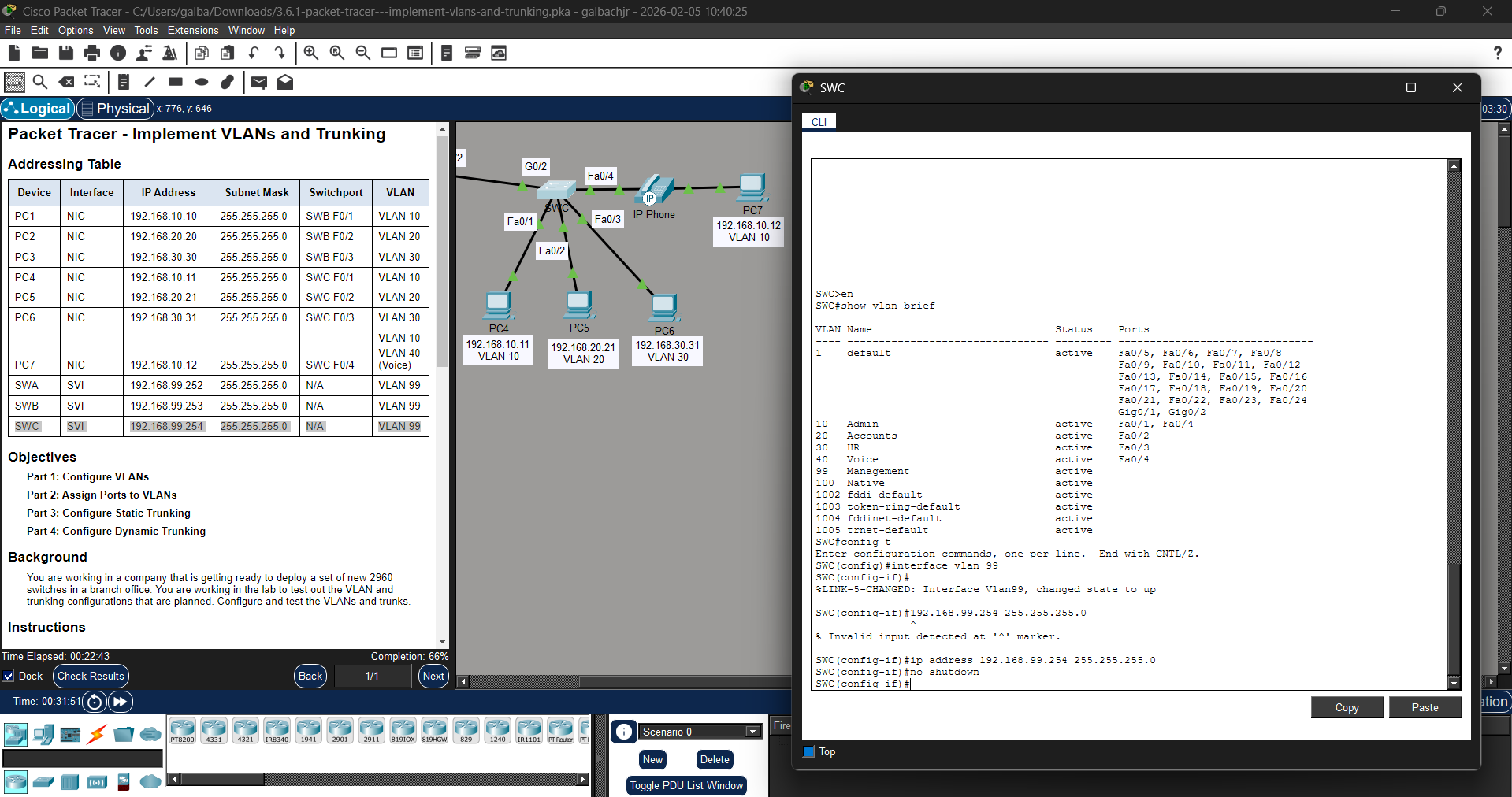Viewport: 1512px width, 797px height.
Task: Redo the last undone action
Action: click(280, 53)
